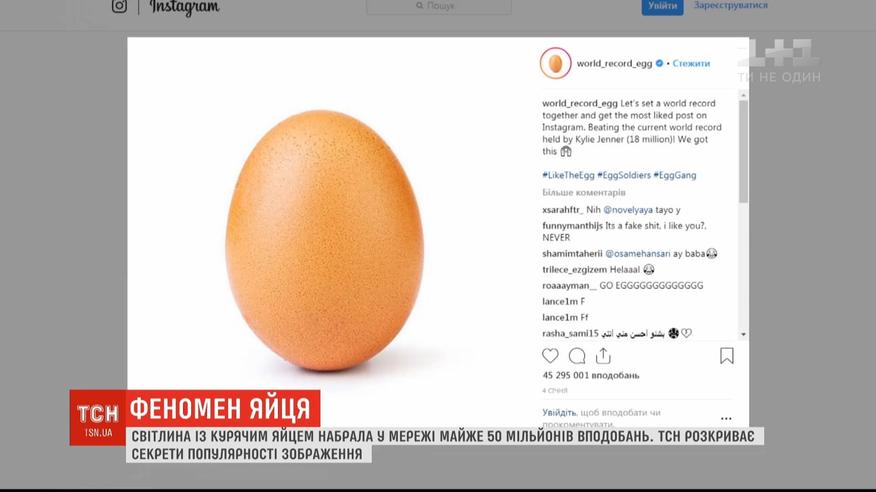Screen dimensions: 876x492
Task: Click the comments scrollbar down arrow
Action: pyautogui.click(x=743, y=334)
